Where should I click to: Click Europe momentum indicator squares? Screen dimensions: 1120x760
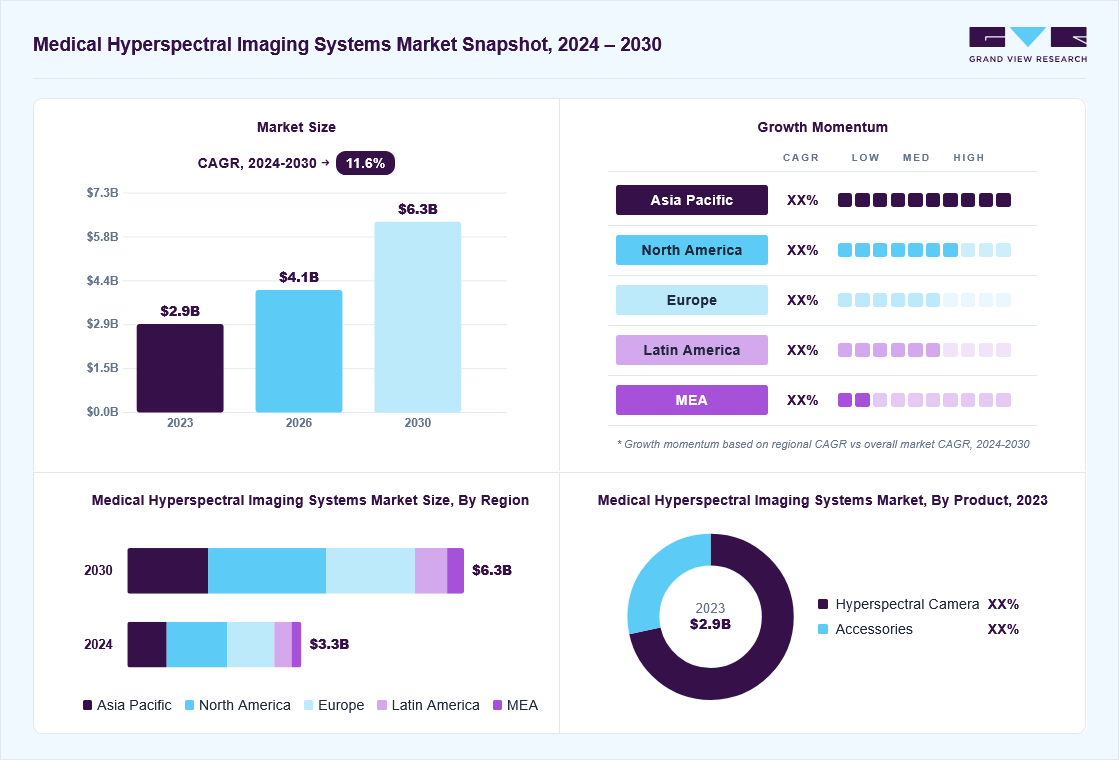(924, 300)
